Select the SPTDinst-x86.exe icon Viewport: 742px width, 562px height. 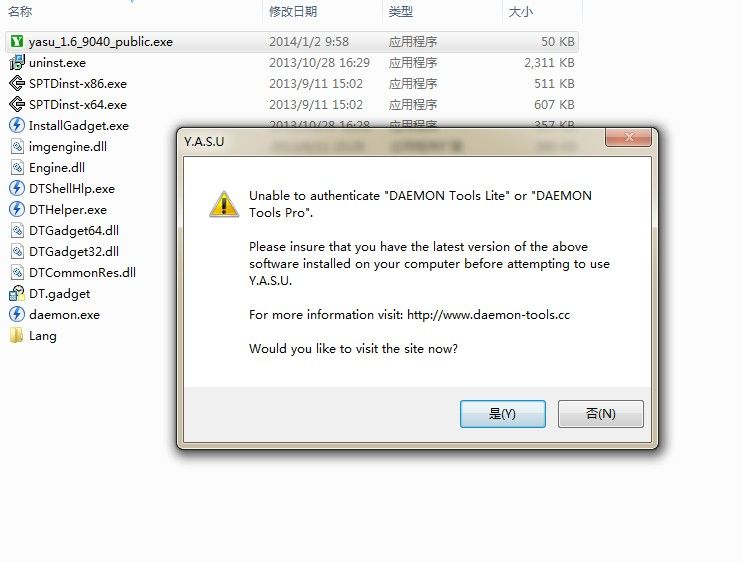17,83
